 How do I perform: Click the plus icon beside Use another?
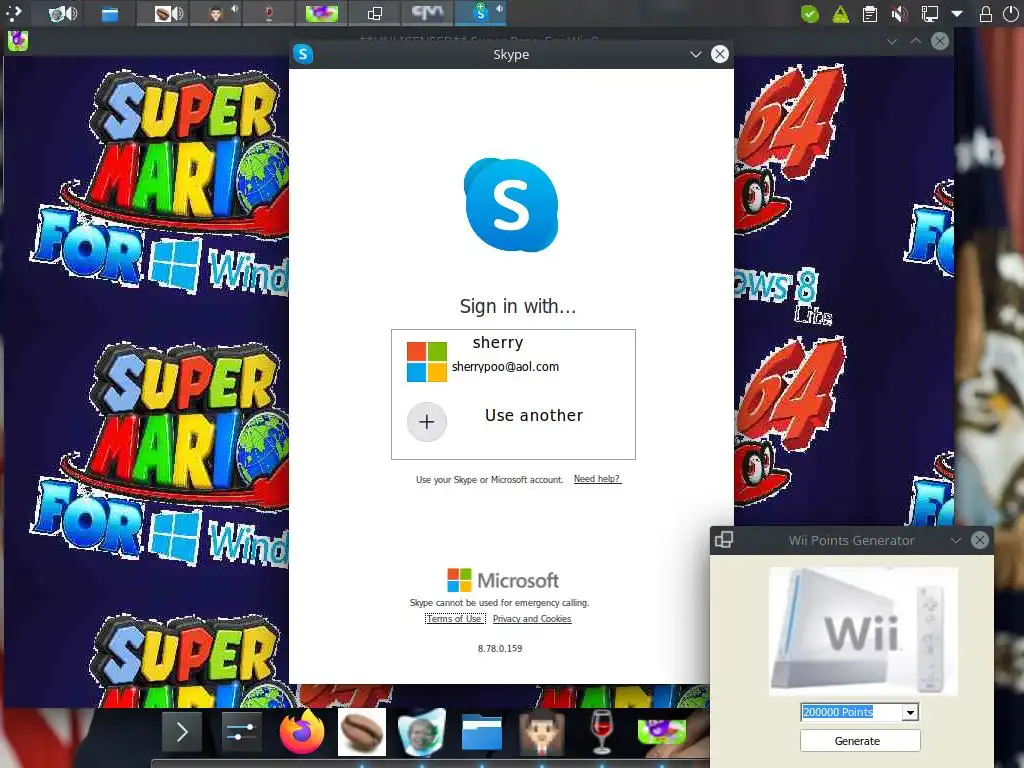point(426,422)
